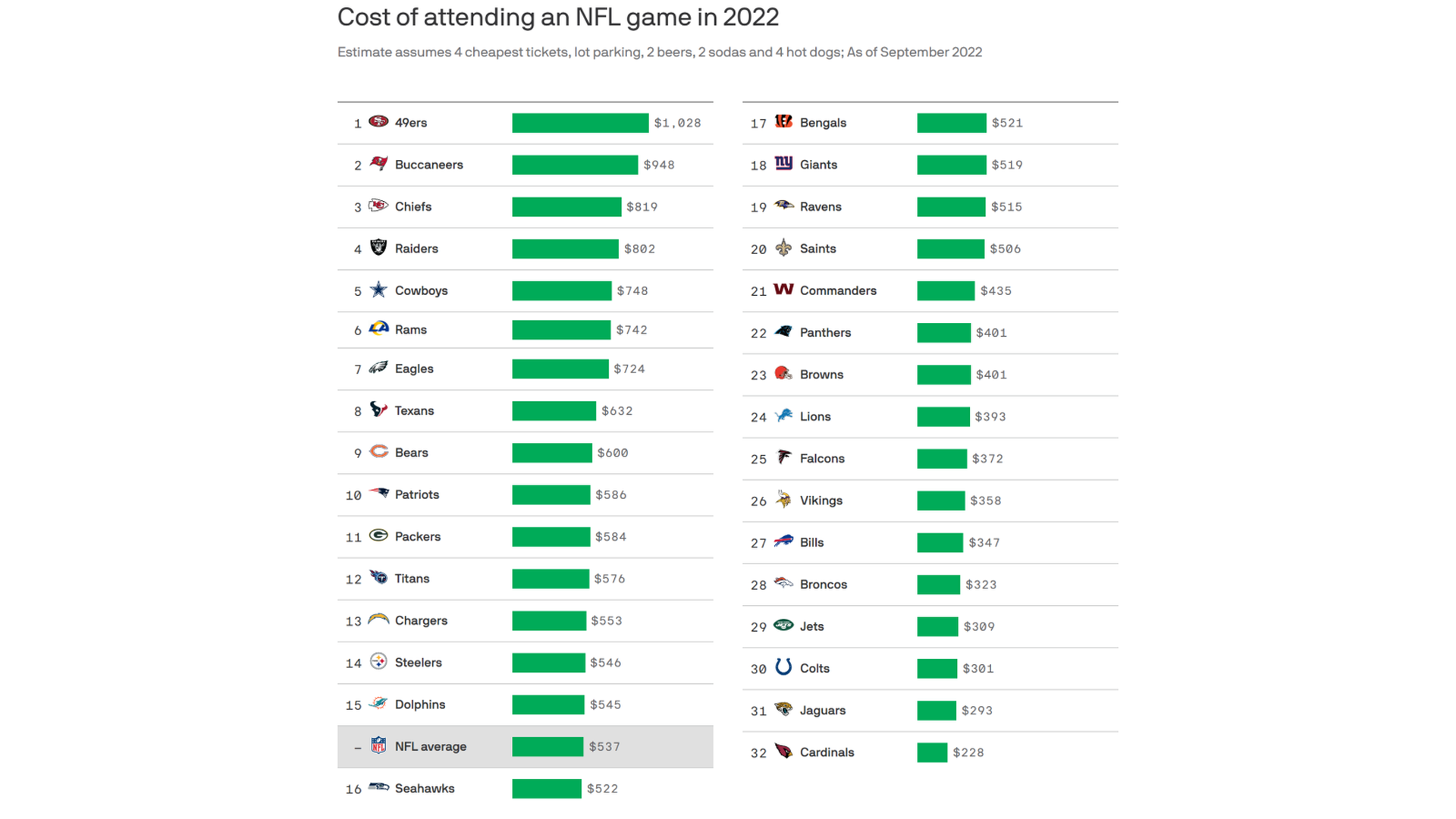Click the 49ers team logo
1456x819 pixels.
(x=378, y=121)
